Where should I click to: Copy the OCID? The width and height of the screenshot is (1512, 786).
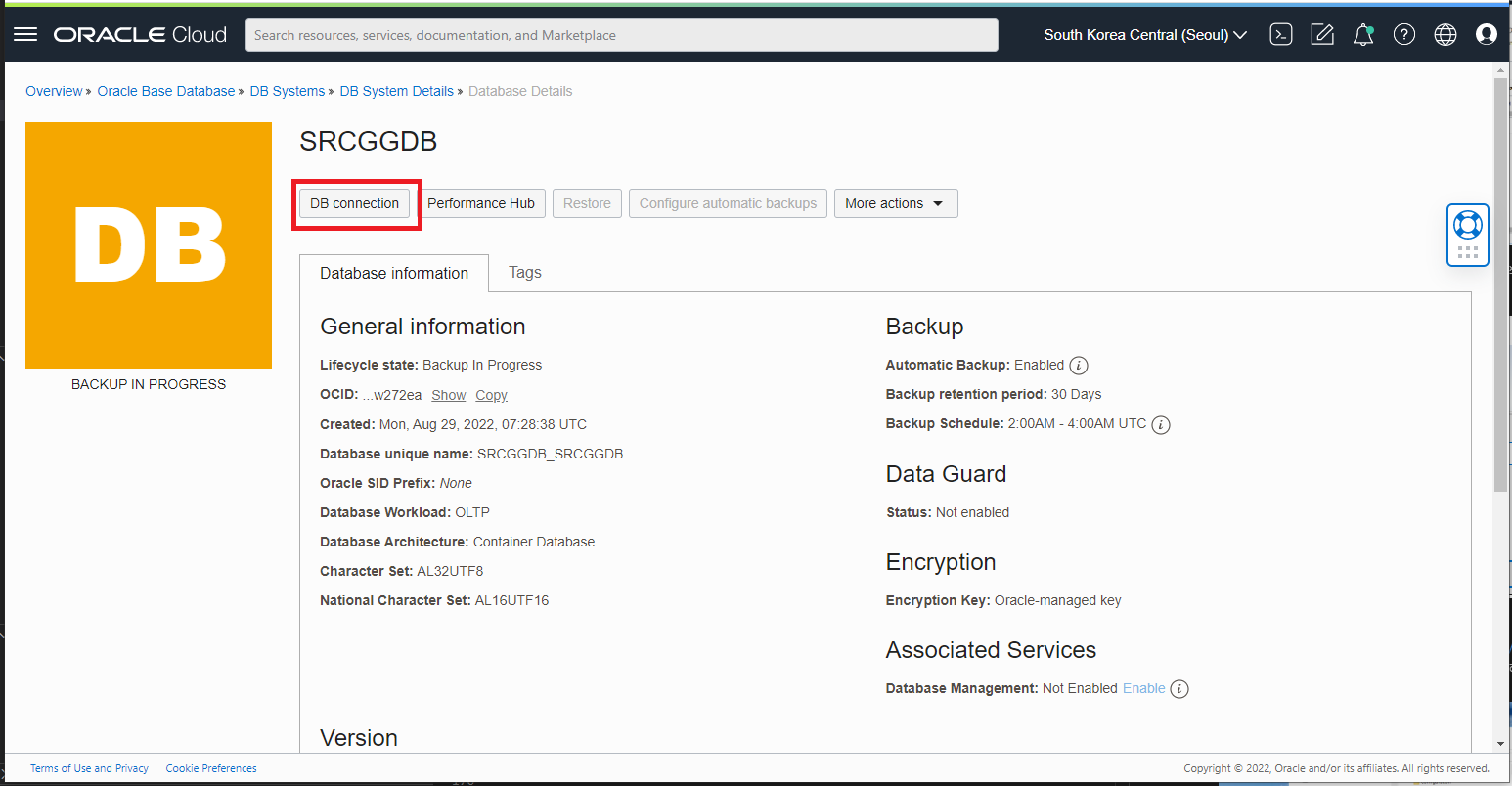[491, 395]
